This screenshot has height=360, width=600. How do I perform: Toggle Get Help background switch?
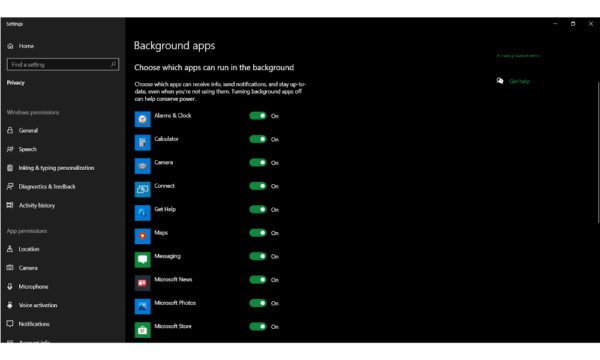click(258, 209)
